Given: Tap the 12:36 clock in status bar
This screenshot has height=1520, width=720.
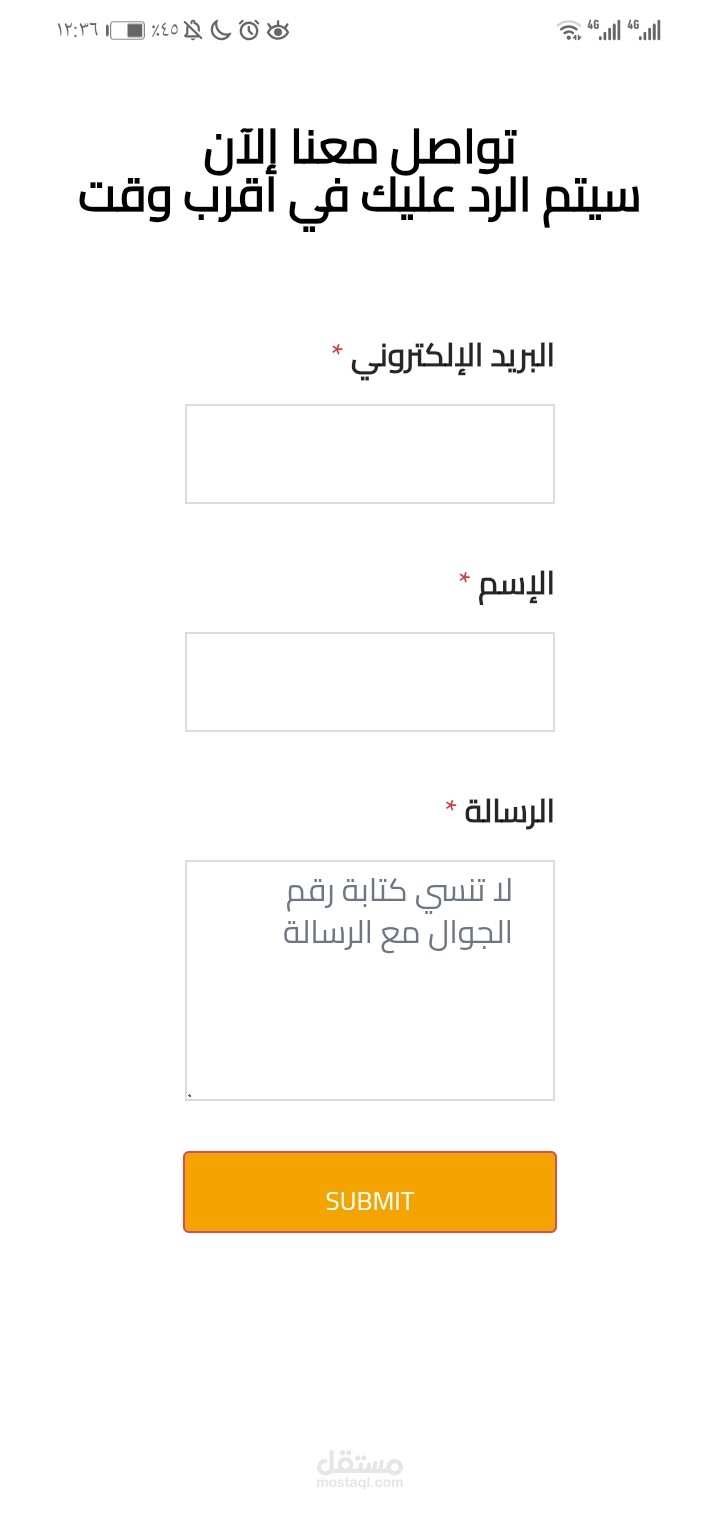Looking at the screenshot, I should 77,30.
